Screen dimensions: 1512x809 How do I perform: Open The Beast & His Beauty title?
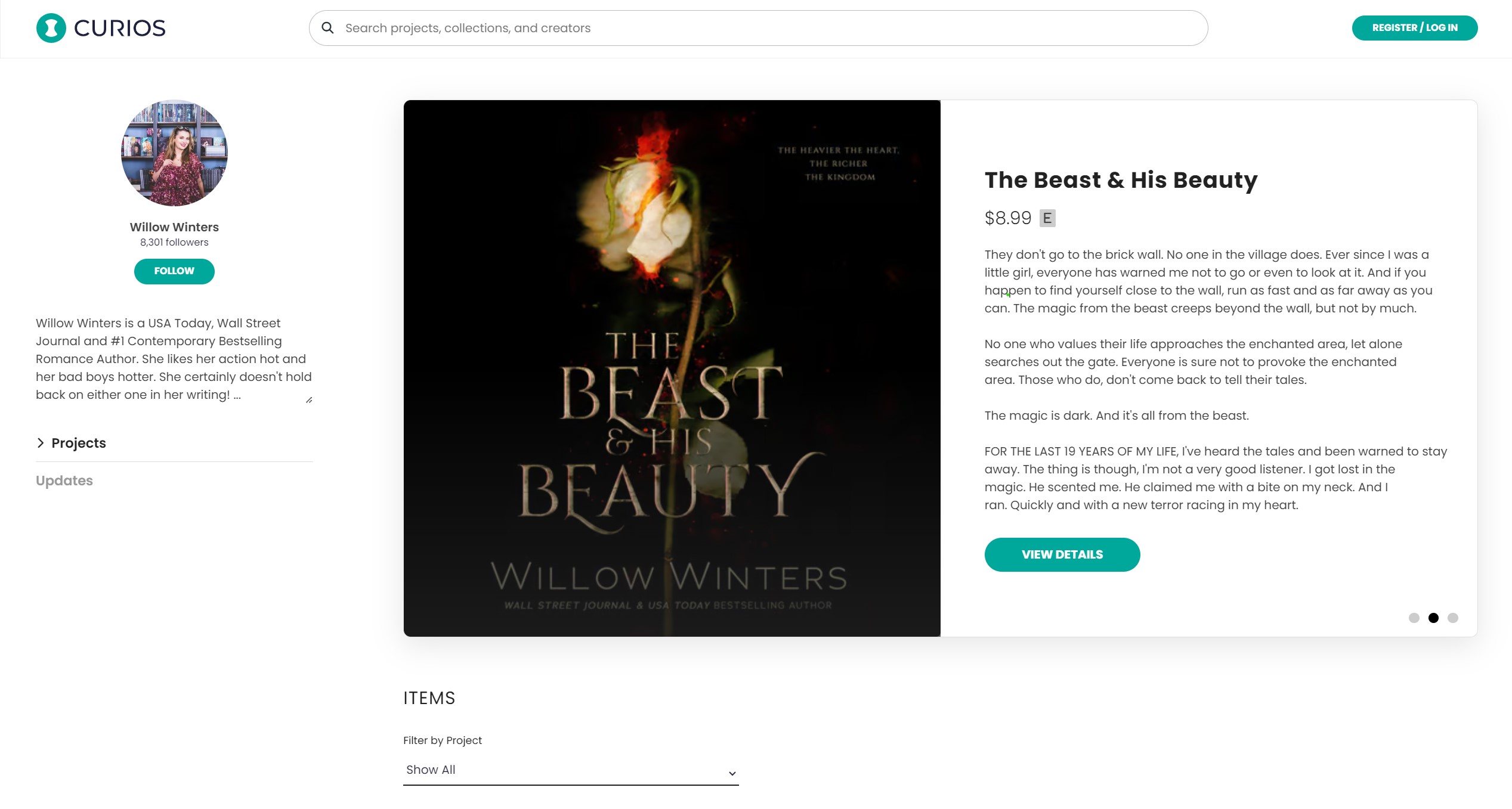point(1121,180)
